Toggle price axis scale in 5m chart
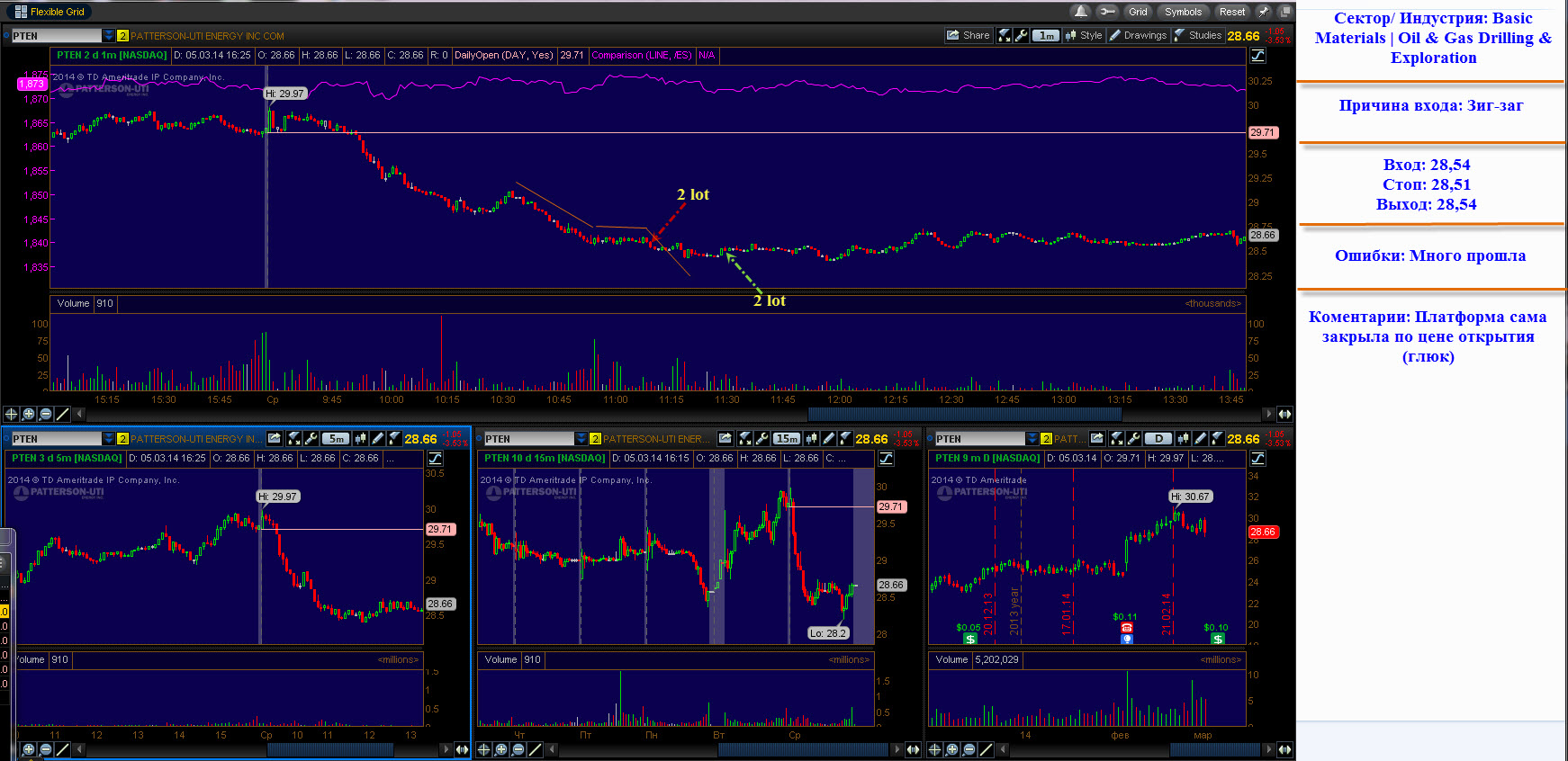 pos(435,459)
